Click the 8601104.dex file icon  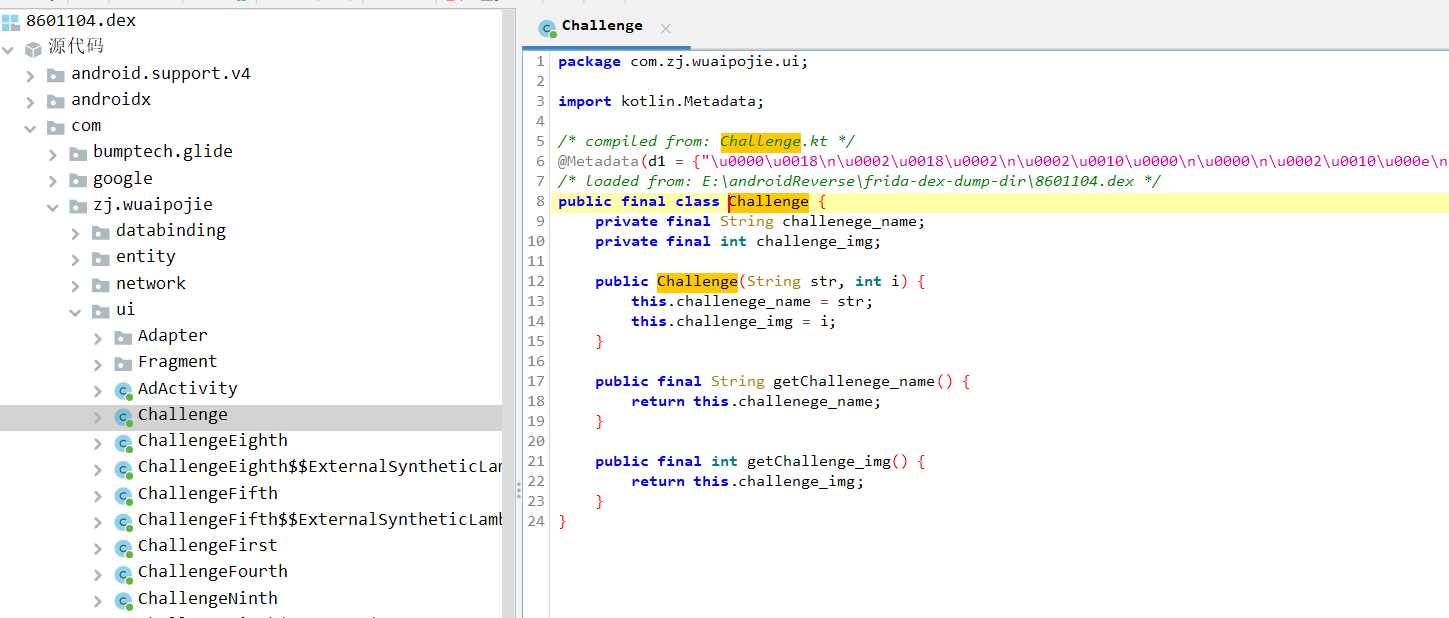(10, 22)
